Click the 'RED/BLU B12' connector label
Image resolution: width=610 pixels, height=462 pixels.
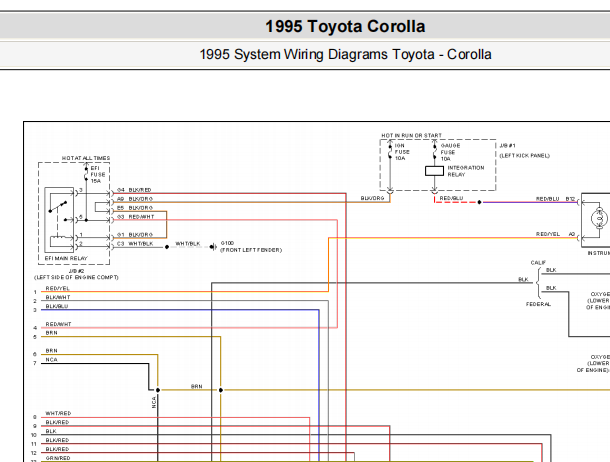pos(556,199)
